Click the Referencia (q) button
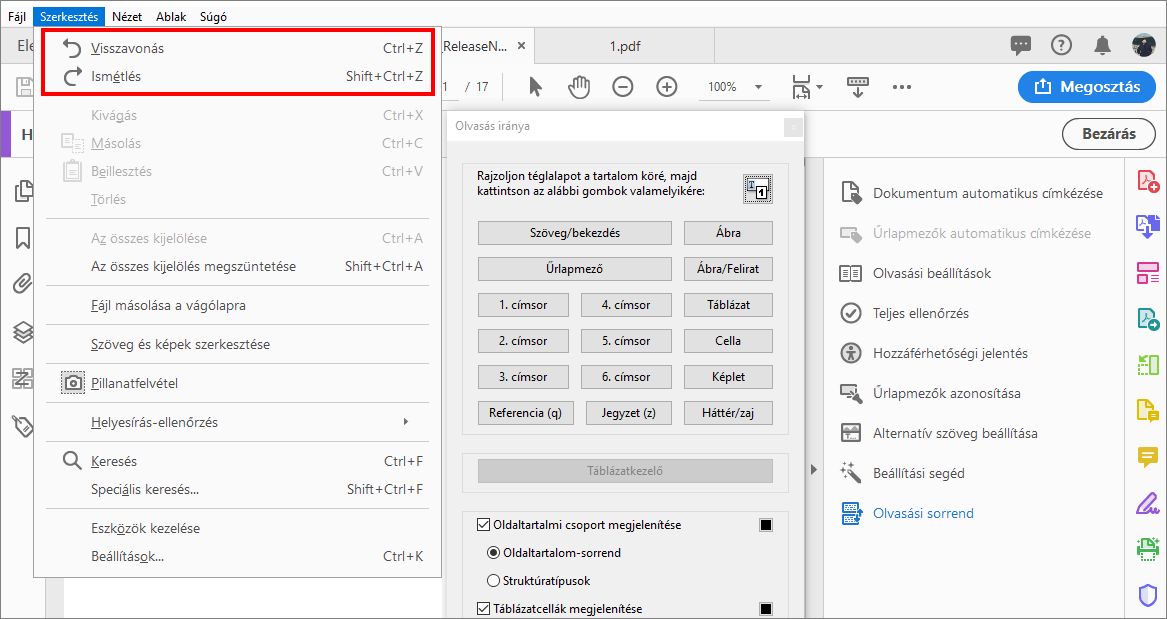The image size is (1167, 619). pos(525,413)
